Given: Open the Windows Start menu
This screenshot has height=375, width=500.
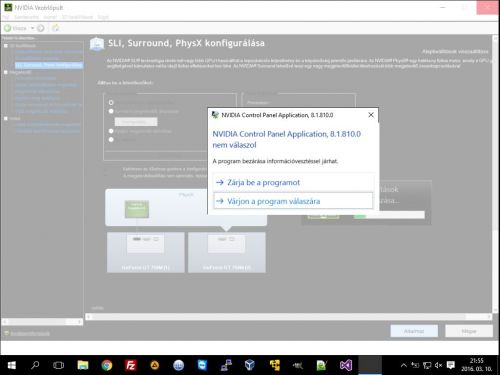Looking at the screenshot, I should pyautogui.click(x=11, y=366).
